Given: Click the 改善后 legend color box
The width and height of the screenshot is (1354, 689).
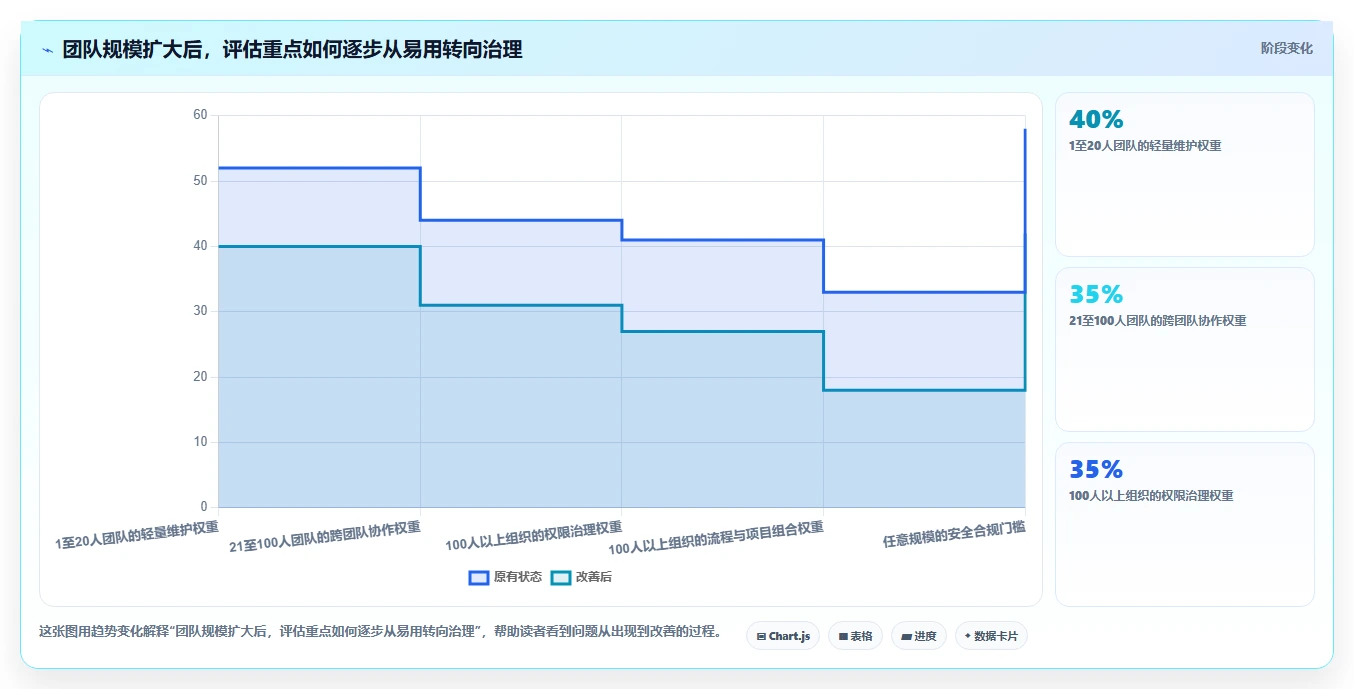Looking at the screenshot, I should point(562,577).
